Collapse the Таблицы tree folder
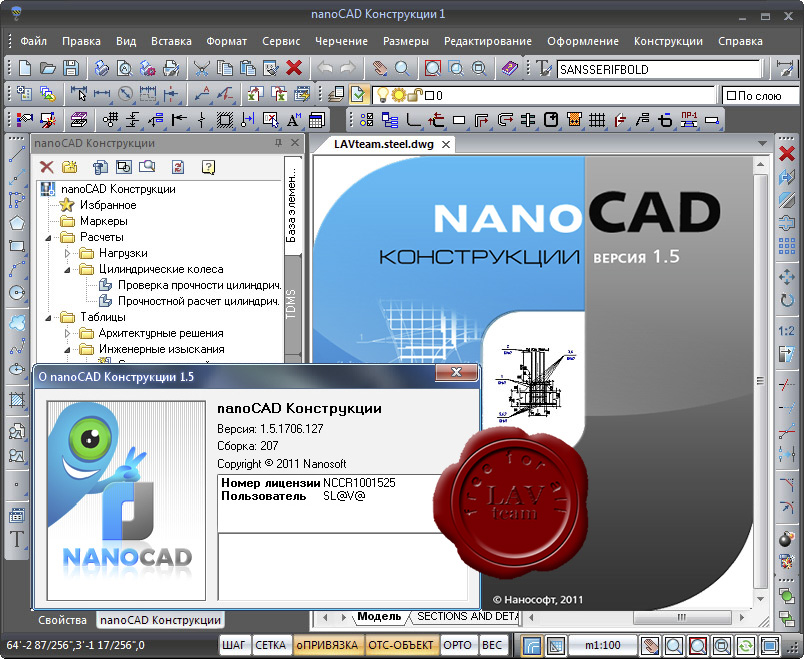The width and height of the screenshot is (804, 659). (x=48, y=317)
